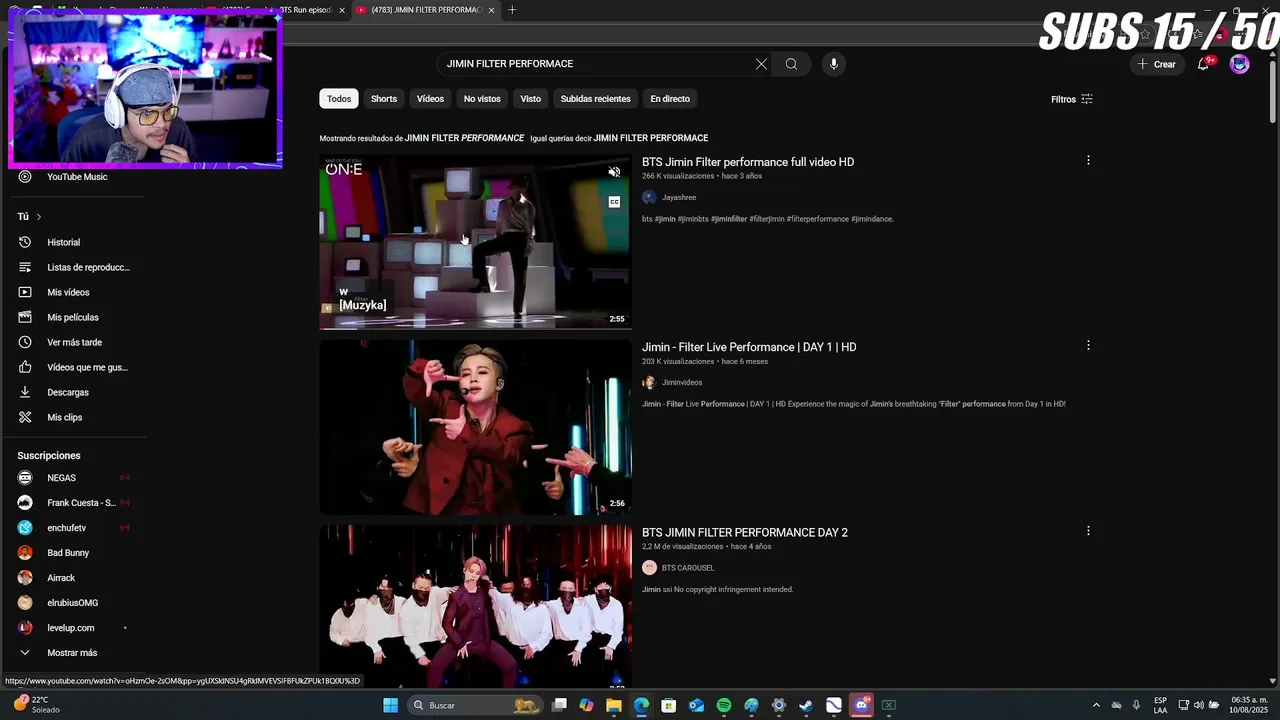The height and width of the screenshot is (720, 1280).
Task: Click the corrected JIMIN FILTER PERFORMANCE link
Action: pos(464,138)
